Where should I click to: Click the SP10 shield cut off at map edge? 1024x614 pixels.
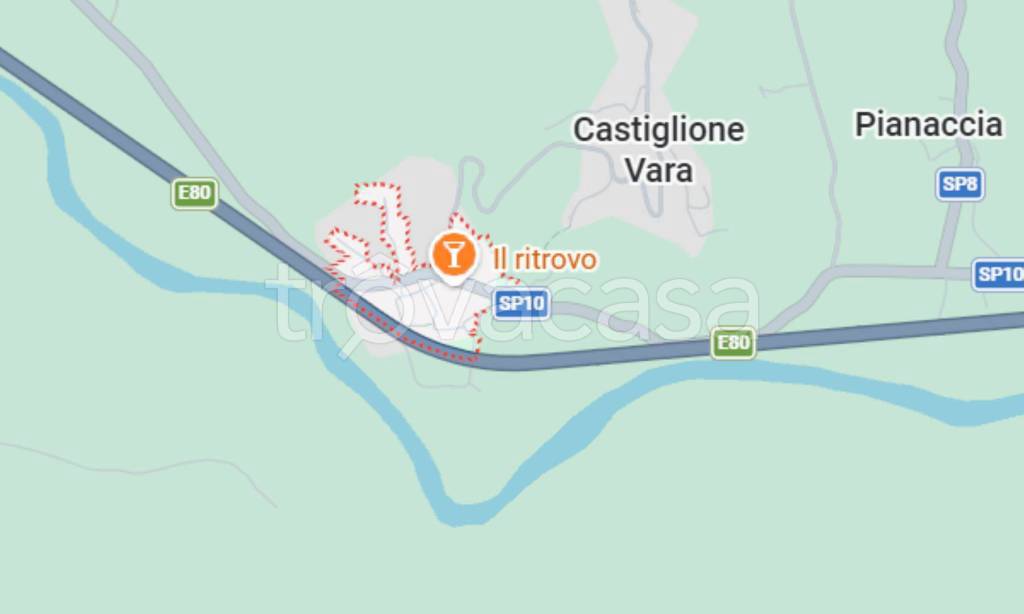(x=999, y=274)
